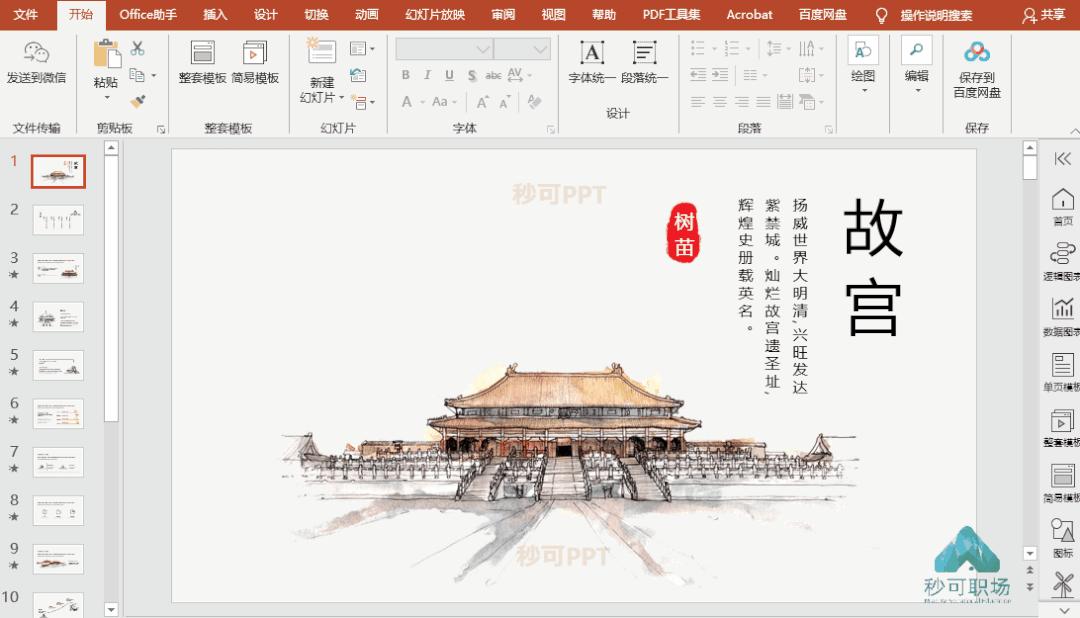The height and width of the screenshot is (618, 1080).
Task: Click the decrease indent icon
Action: click(x=698, y=75)
